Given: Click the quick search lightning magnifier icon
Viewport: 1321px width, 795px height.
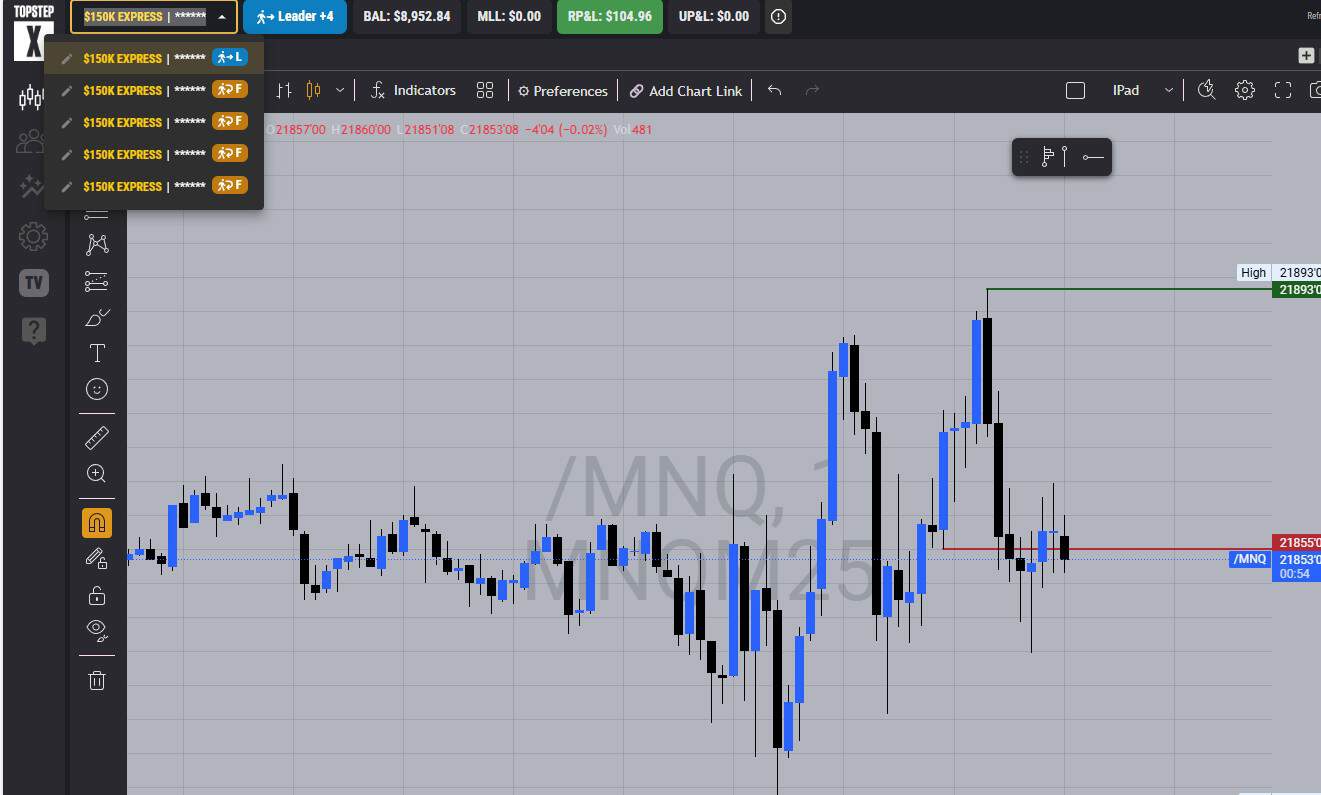Looking at the screenshot, I should (1206, 90).
